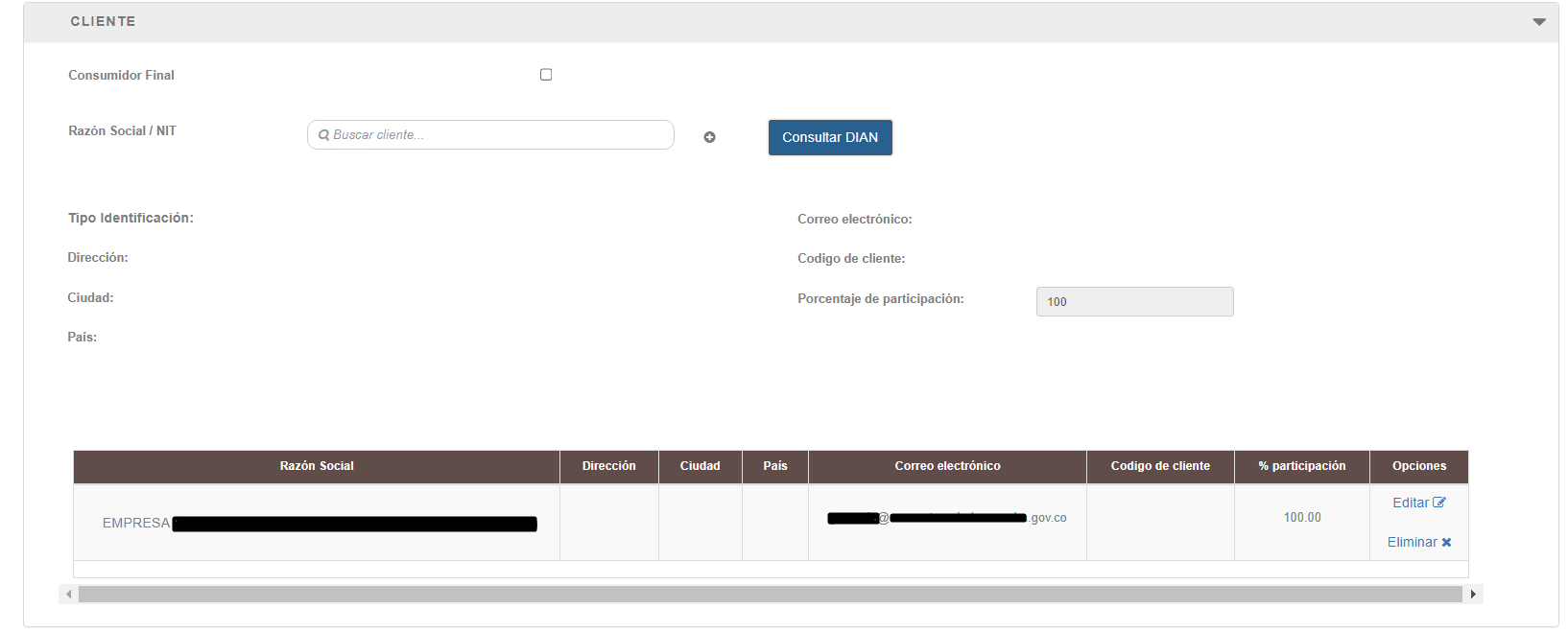The height and width of the screenshot is (632, 1568).
Task: Enable the Consumidor Final checkbox
Action: [546, 75]
